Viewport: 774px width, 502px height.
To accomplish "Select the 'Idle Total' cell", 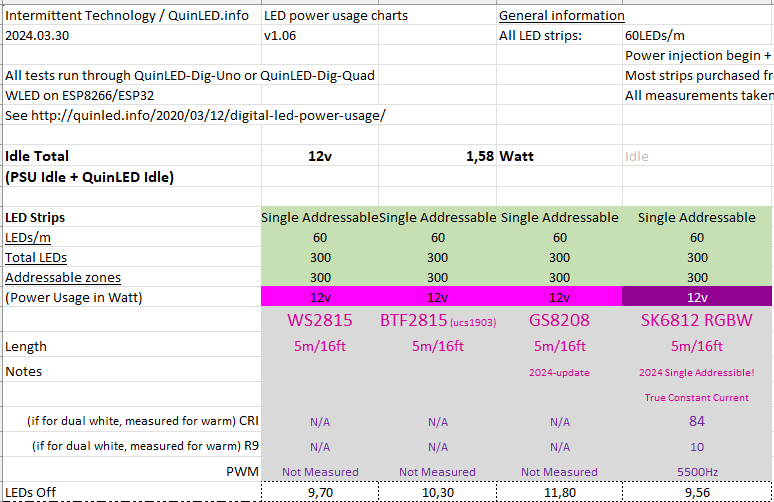I will tap(37, 156).
